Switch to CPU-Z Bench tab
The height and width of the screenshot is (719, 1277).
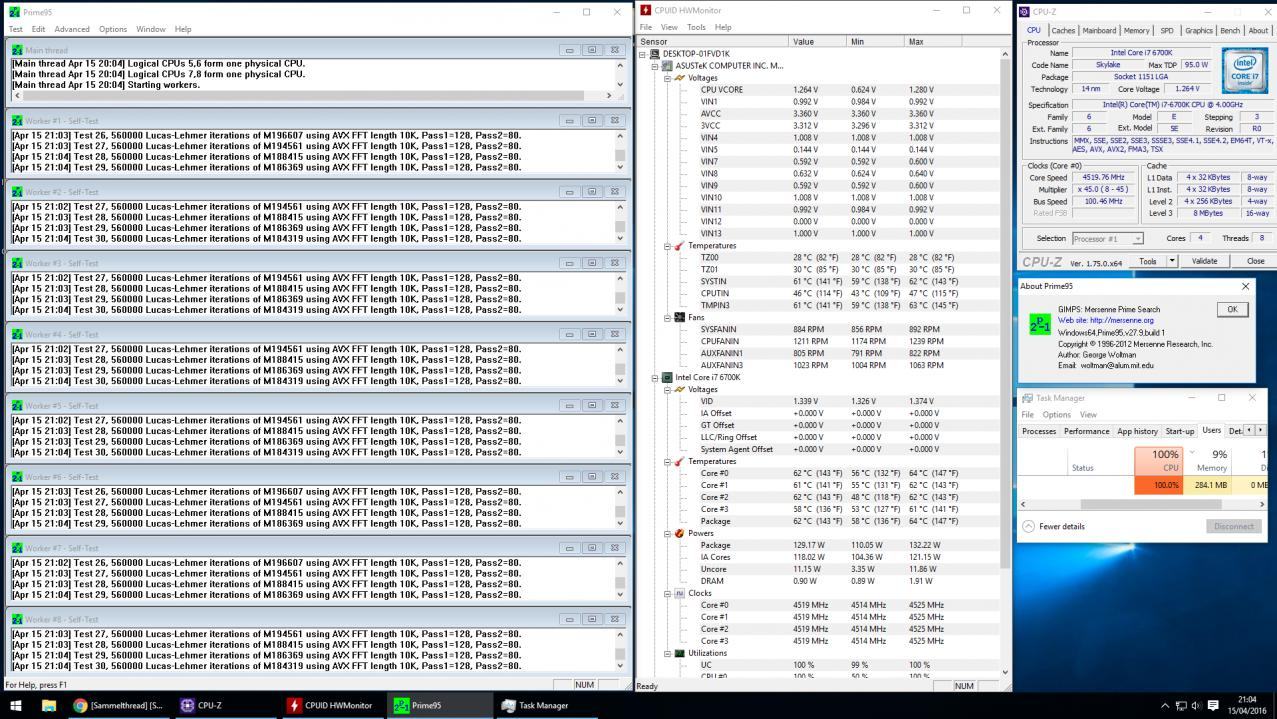coord(1230,31)
